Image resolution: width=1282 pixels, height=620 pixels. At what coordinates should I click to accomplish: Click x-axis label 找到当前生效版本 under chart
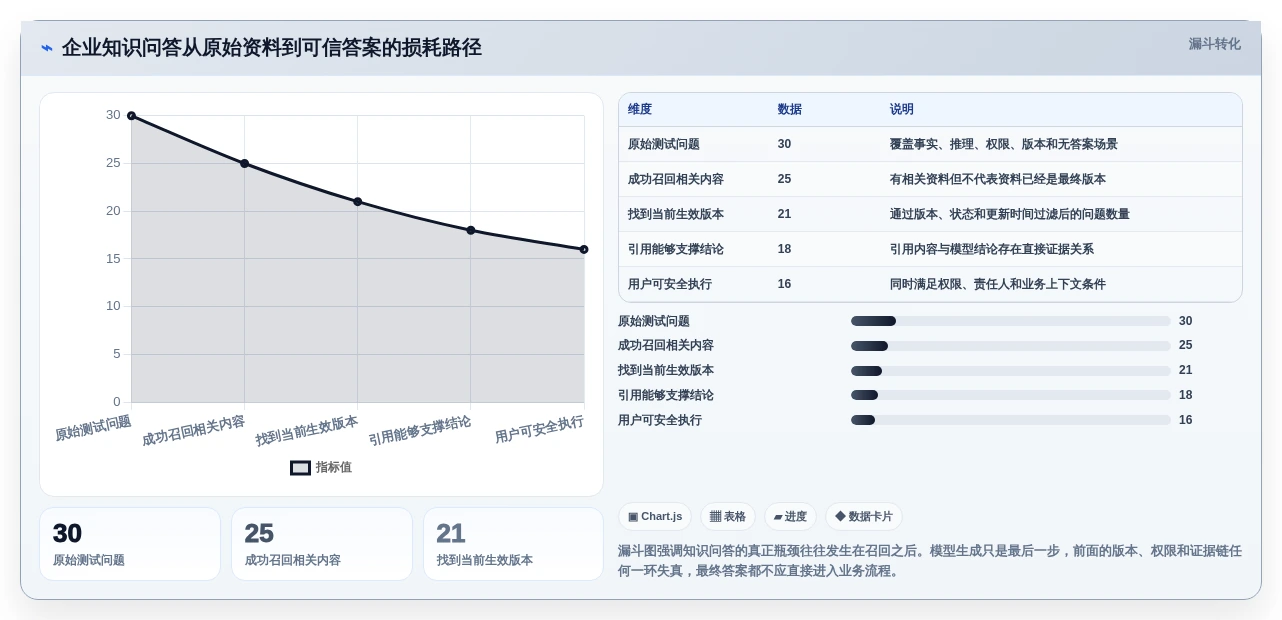(x=307, y=430)
